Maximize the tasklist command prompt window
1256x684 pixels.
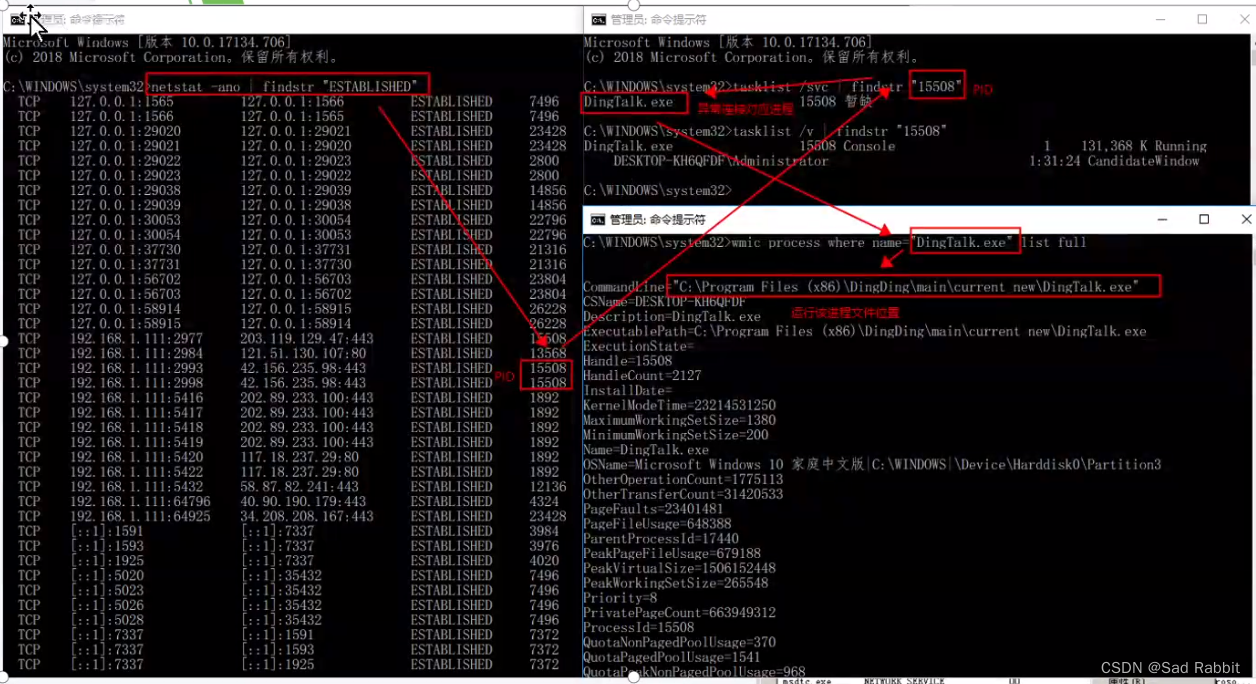click(x=1202, y=19)
